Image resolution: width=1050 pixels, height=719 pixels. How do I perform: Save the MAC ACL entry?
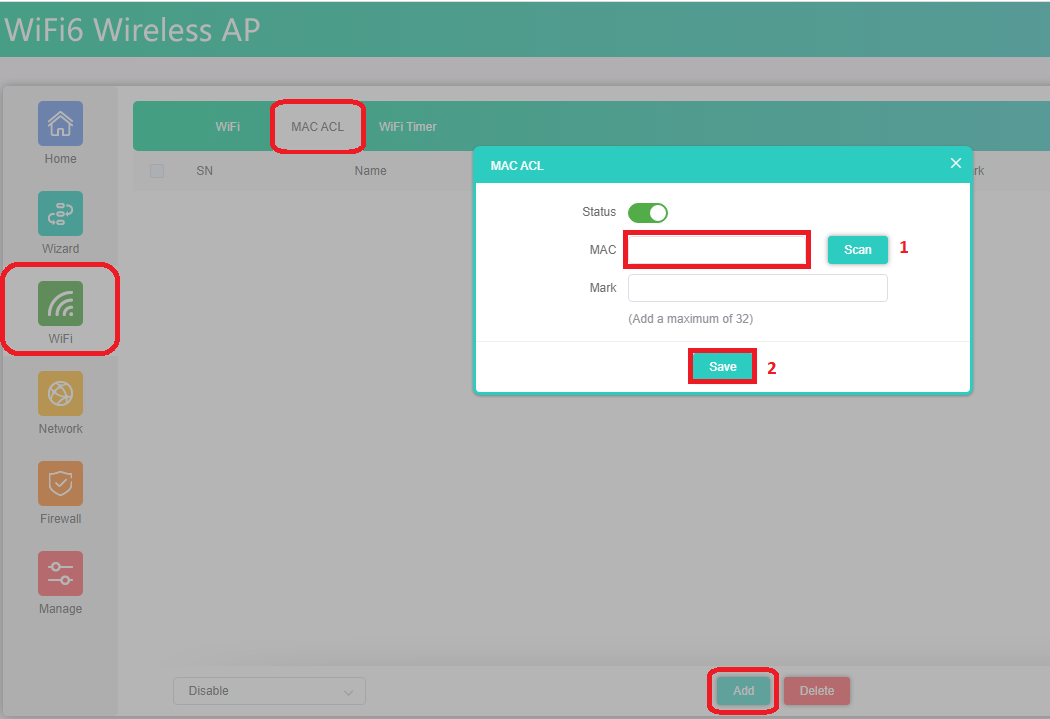[722, 367]
